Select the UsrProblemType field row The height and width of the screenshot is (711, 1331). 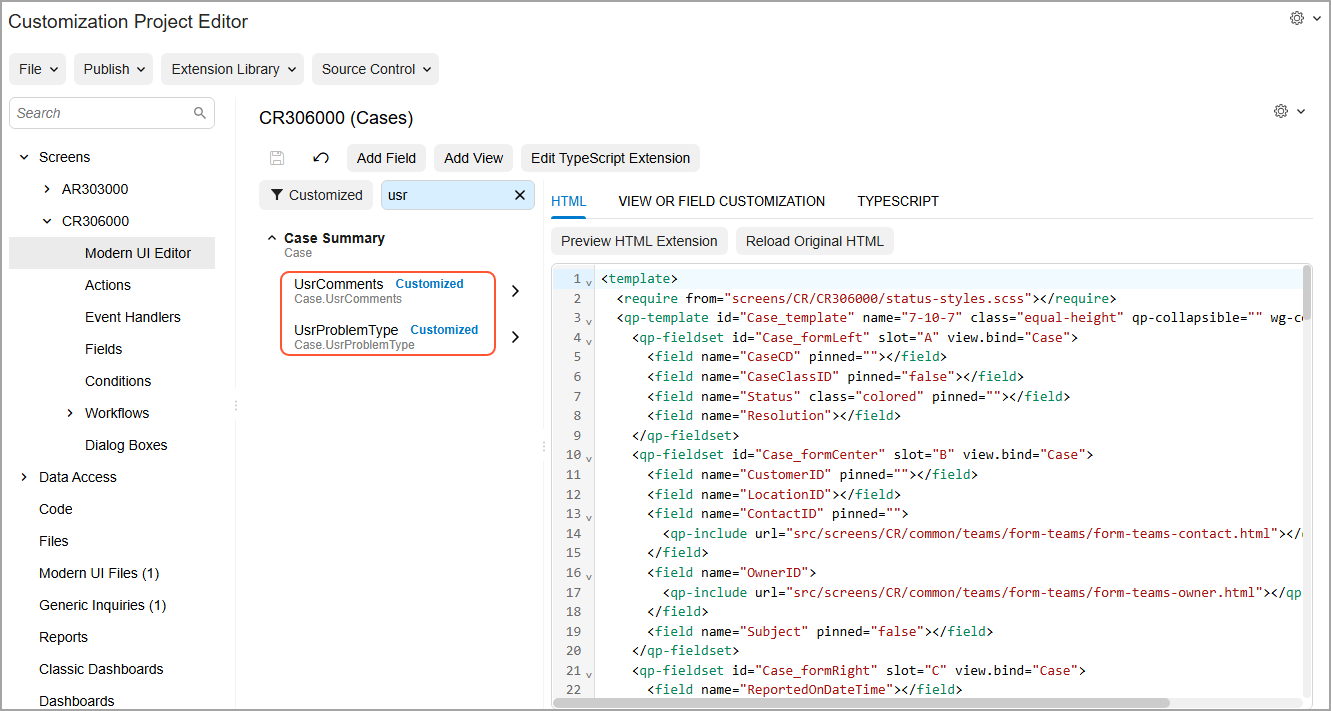[x=388, y=337]
